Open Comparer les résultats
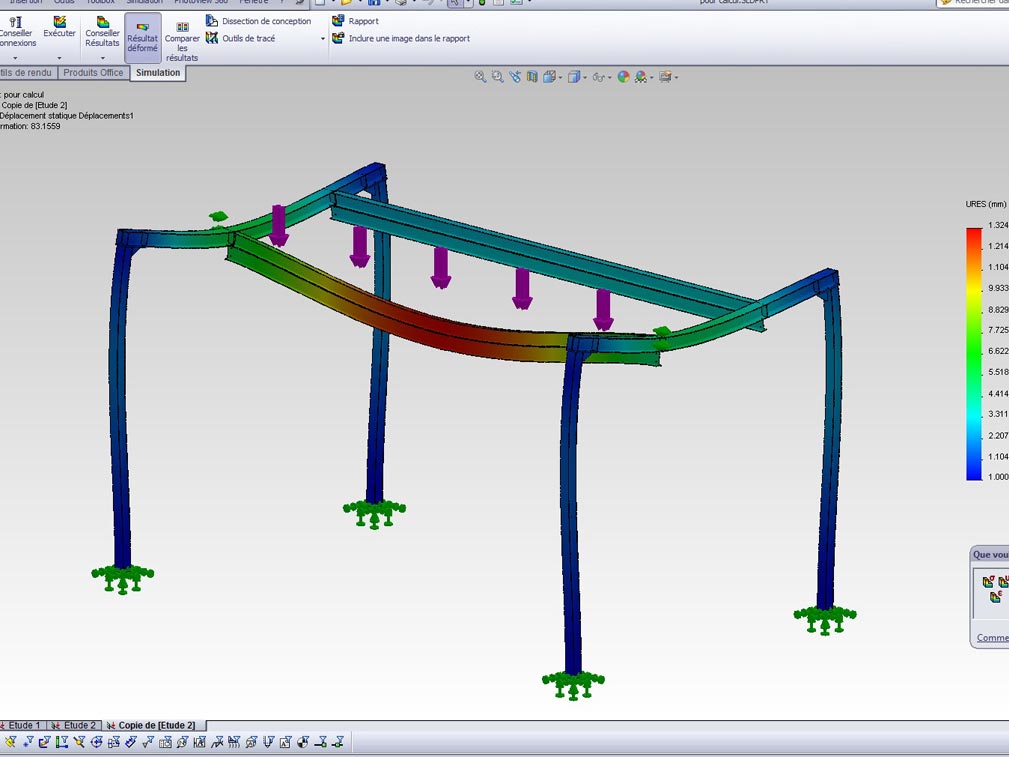The height and width of the screenshot is (757, 1009). point(182,42)
